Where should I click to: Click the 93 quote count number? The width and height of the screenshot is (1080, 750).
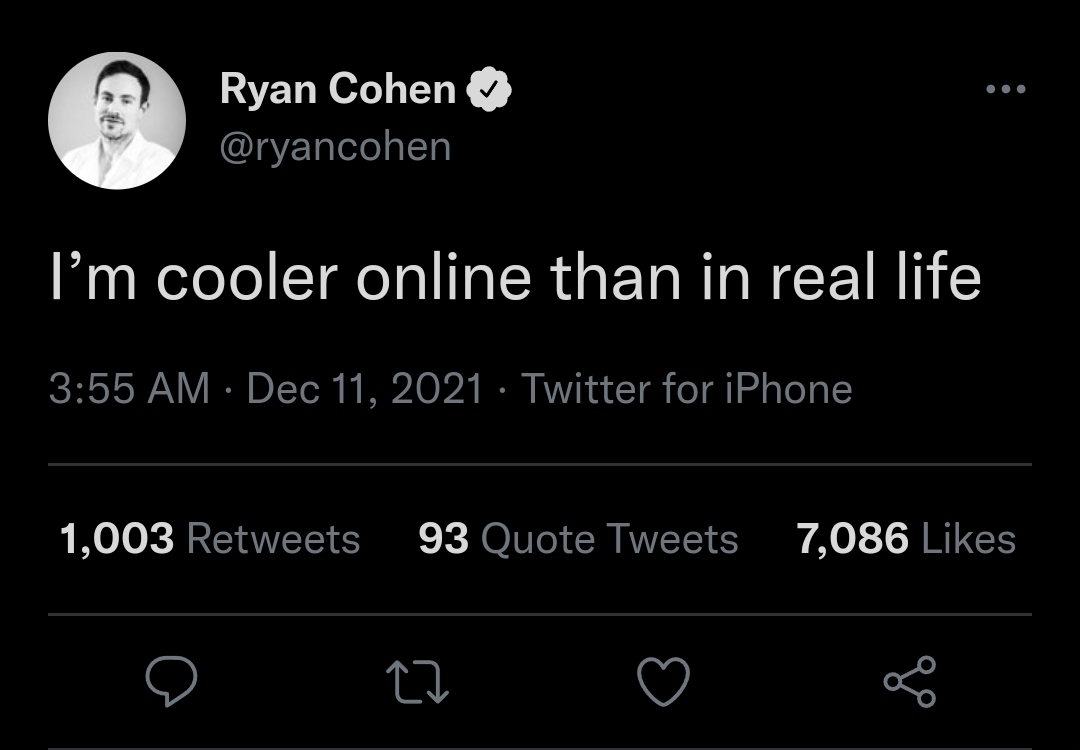(443, 540)
